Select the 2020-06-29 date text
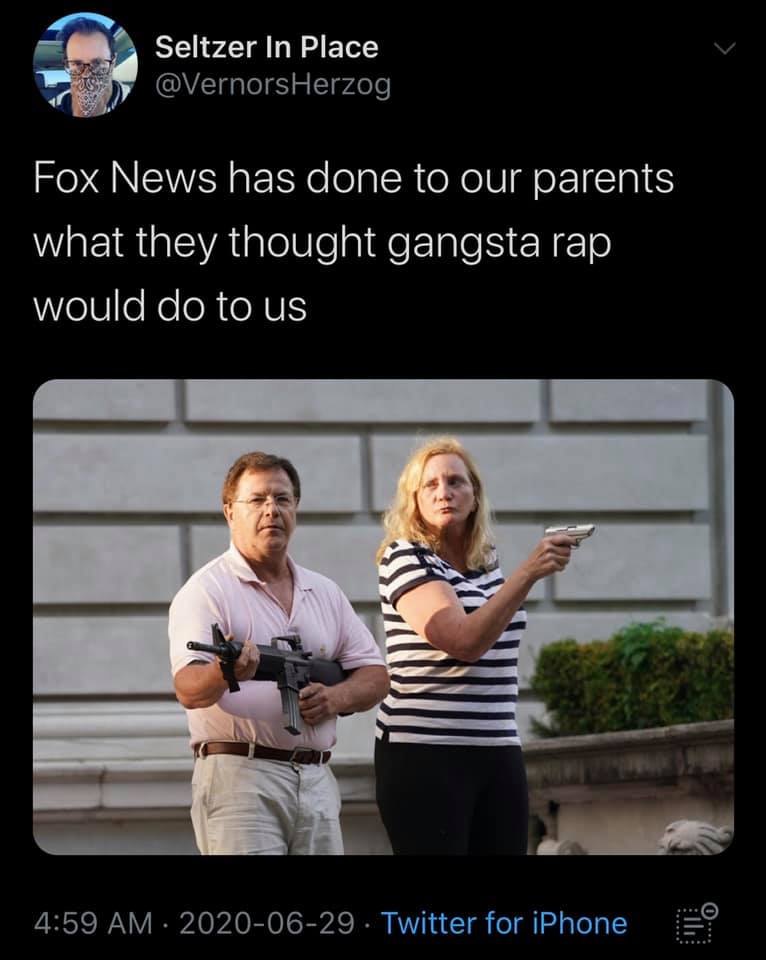 [266, 923]
